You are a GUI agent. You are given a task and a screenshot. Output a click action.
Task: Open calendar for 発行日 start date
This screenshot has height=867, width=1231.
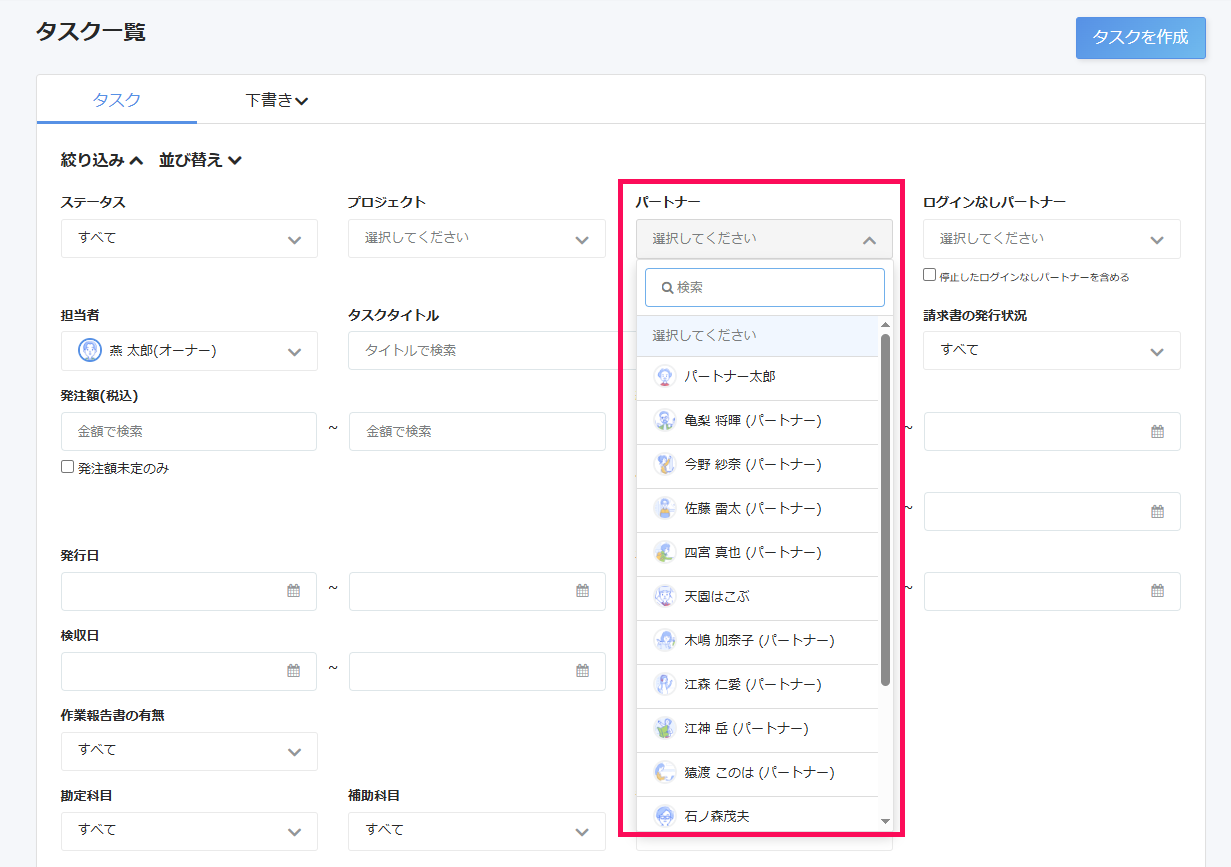point(293,591)
